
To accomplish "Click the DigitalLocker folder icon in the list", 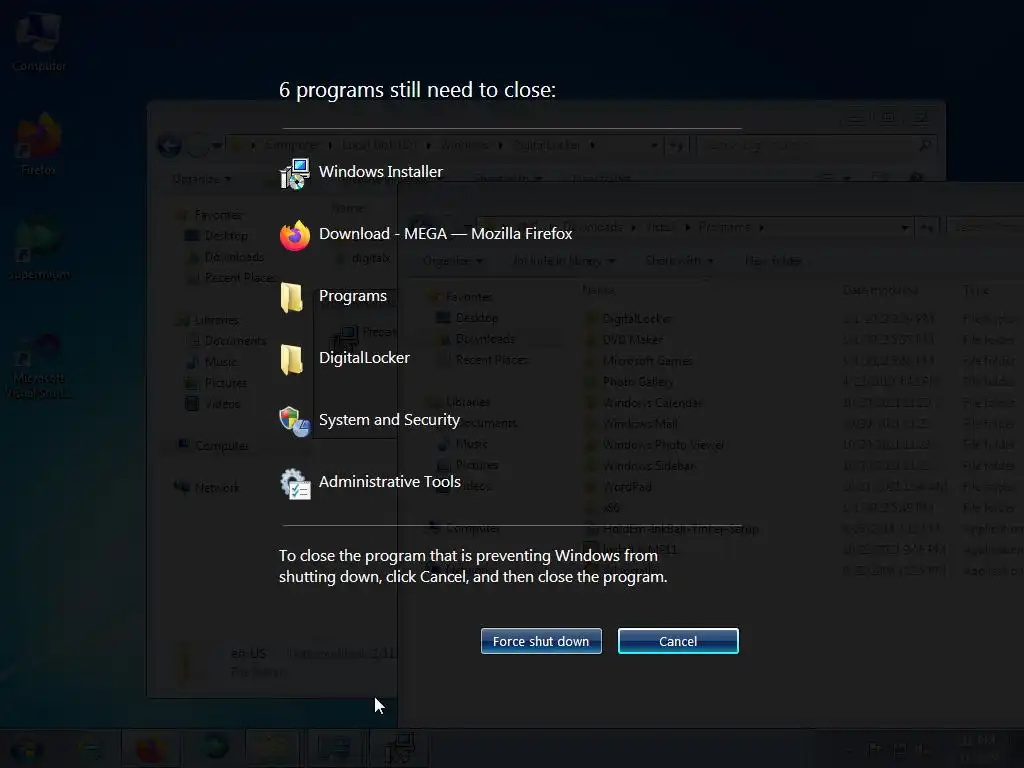I will coord(291,359).
